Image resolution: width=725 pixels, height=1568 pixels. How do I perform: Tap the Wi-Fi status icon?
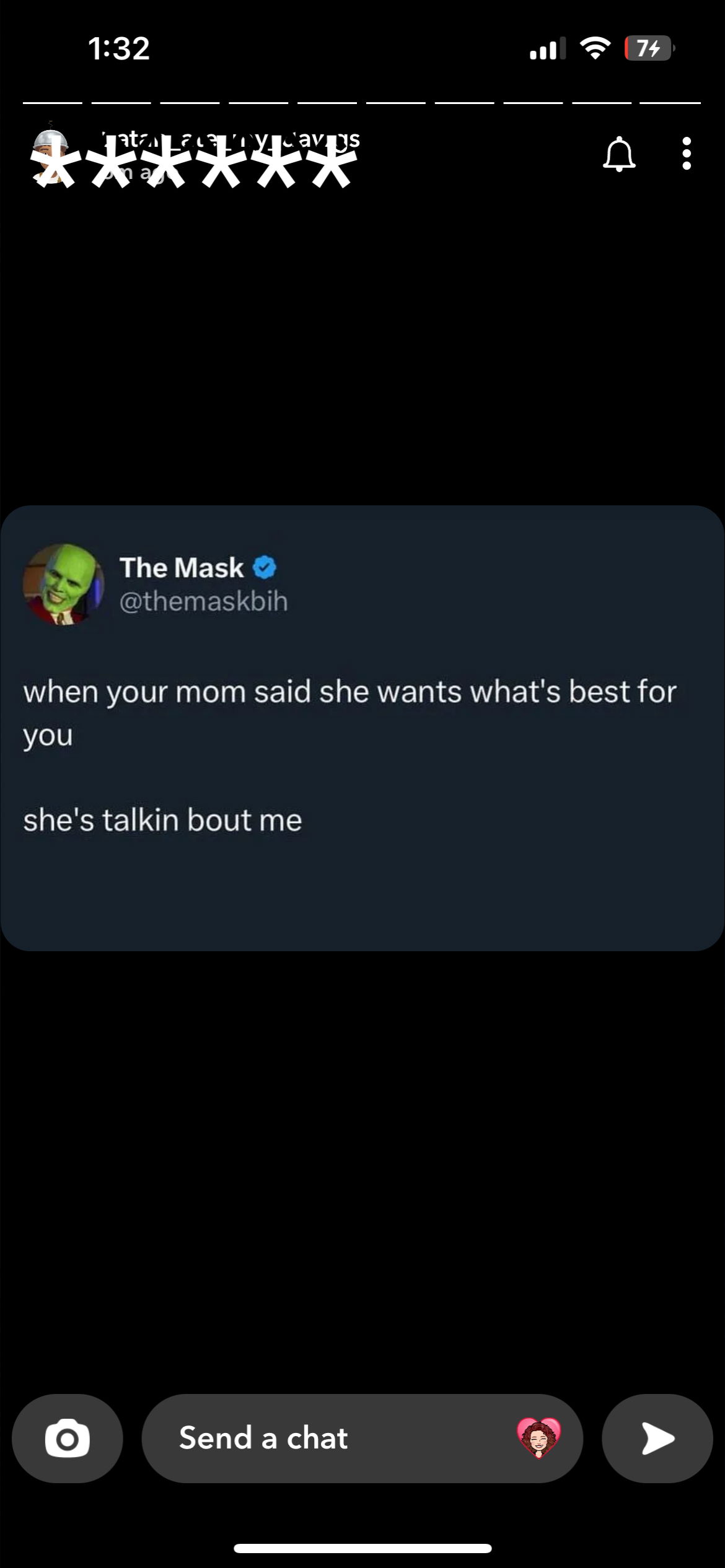[x=595, y=48]
